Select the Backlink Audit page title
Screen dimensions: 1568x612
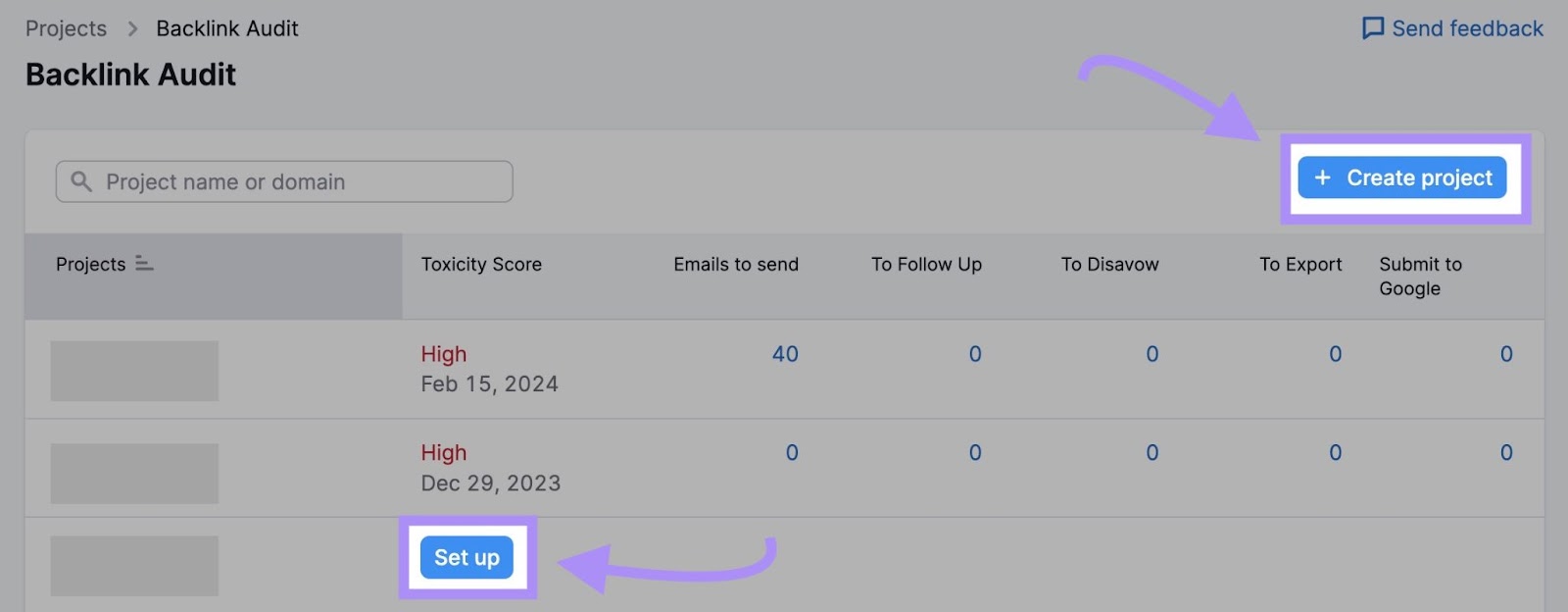130,74
